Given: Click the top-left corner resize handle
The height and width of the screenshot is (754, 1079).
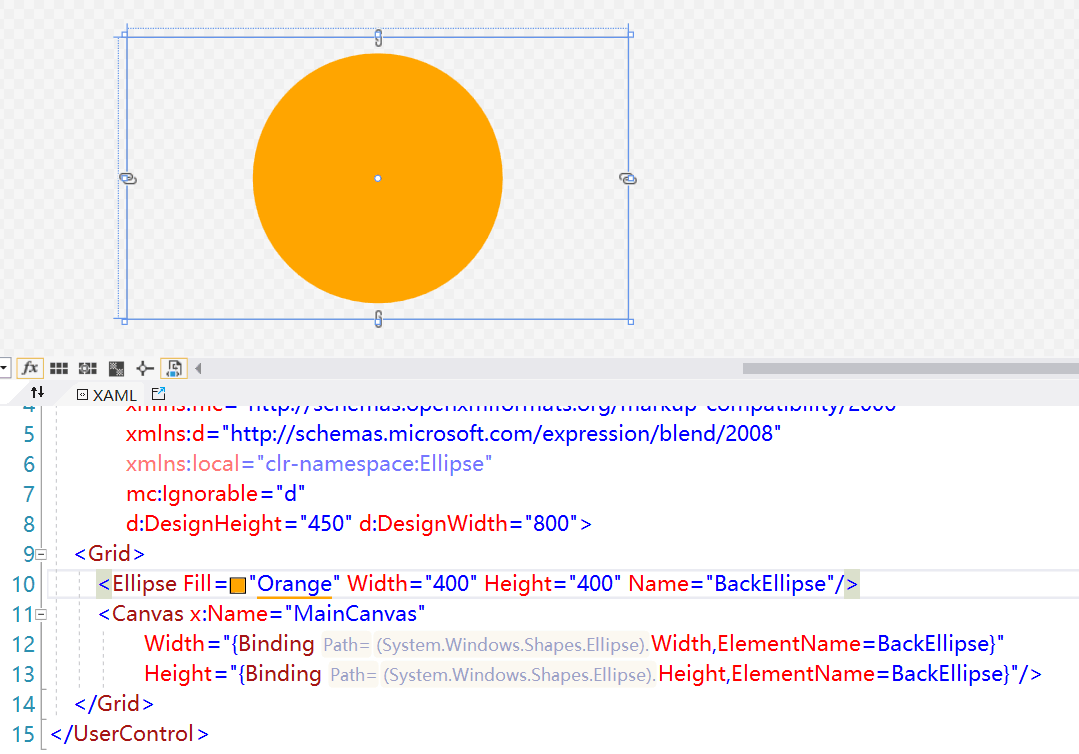Looking at the screenshot, I should pos(125,34).
